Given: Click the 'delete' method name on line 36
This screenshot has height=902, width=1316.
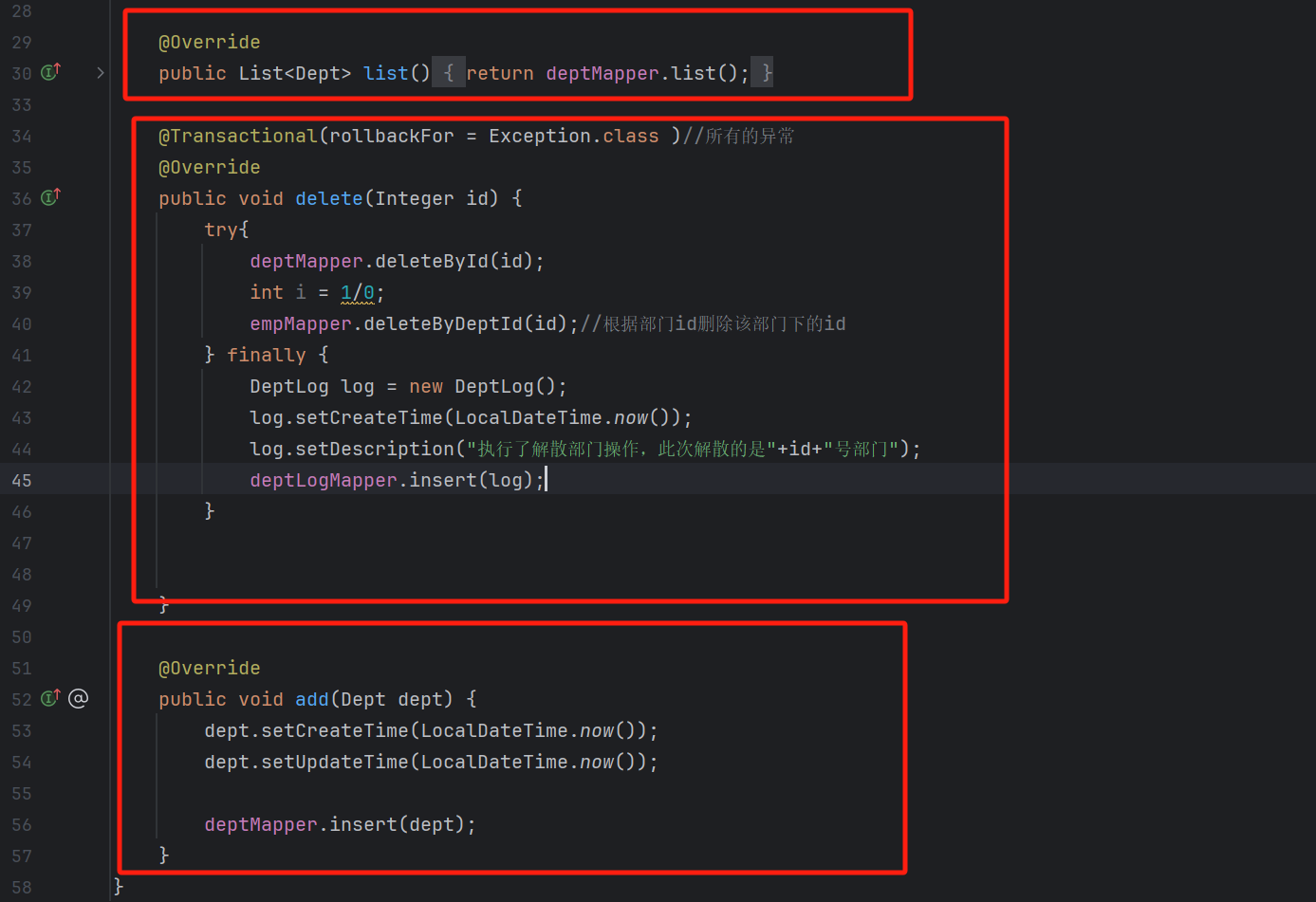Looking at the screenshot, I should coord(329,198).
